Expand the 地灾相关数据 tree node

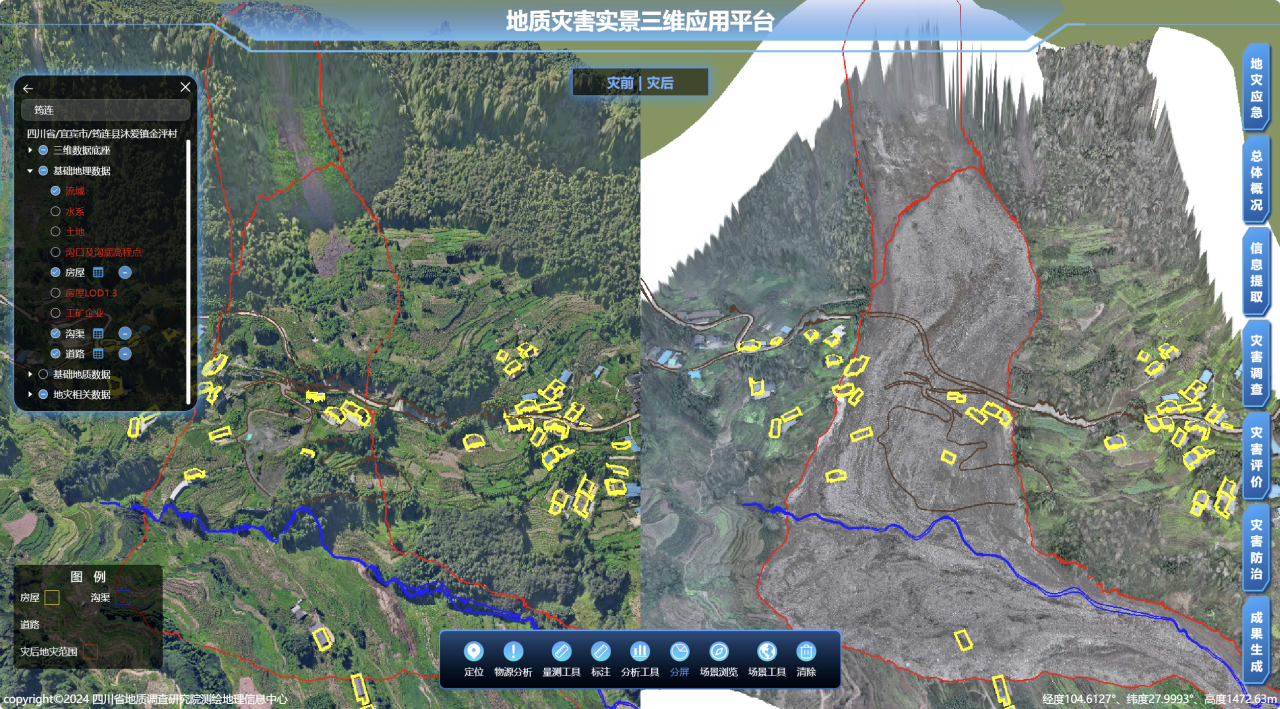point(30,394)
